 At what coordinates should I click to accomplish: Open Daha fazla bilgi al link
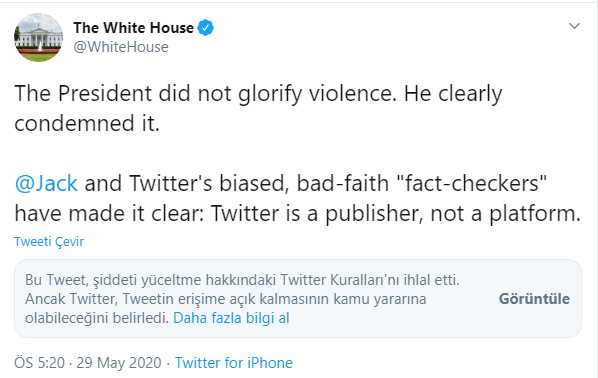pos(231,318)
